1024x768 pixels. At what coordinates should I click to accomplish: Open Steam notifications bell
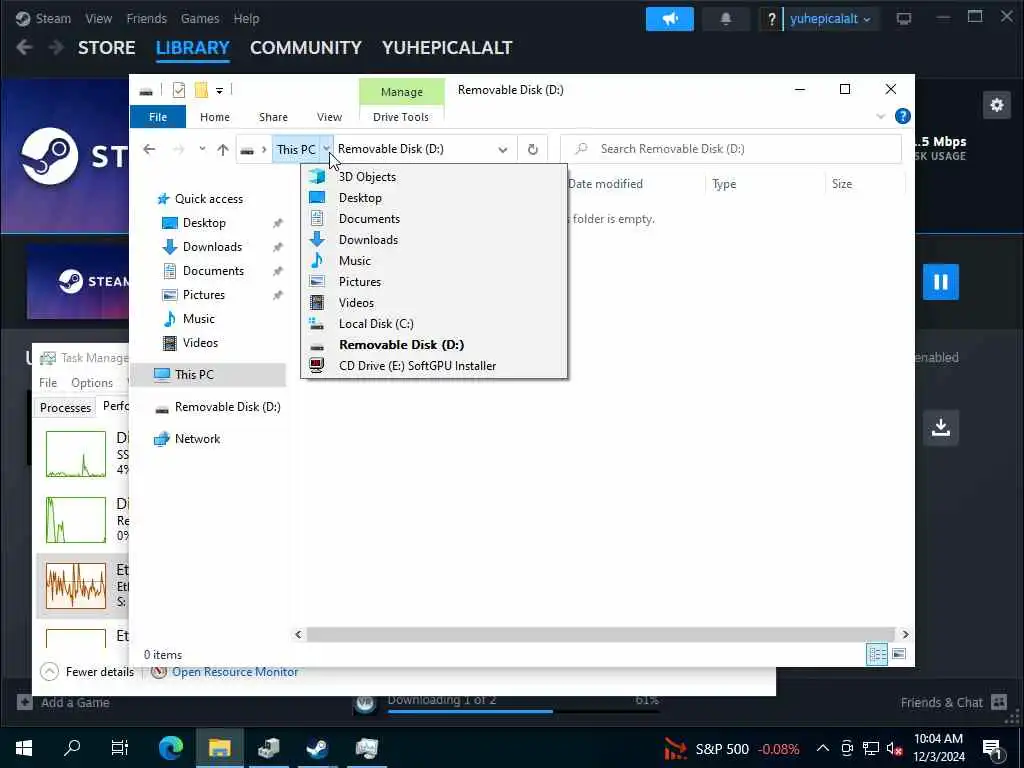point(726,19)
